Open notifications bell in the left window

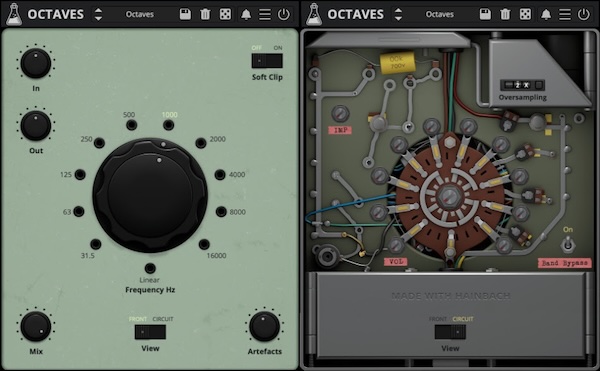click(x=246, y=14)
